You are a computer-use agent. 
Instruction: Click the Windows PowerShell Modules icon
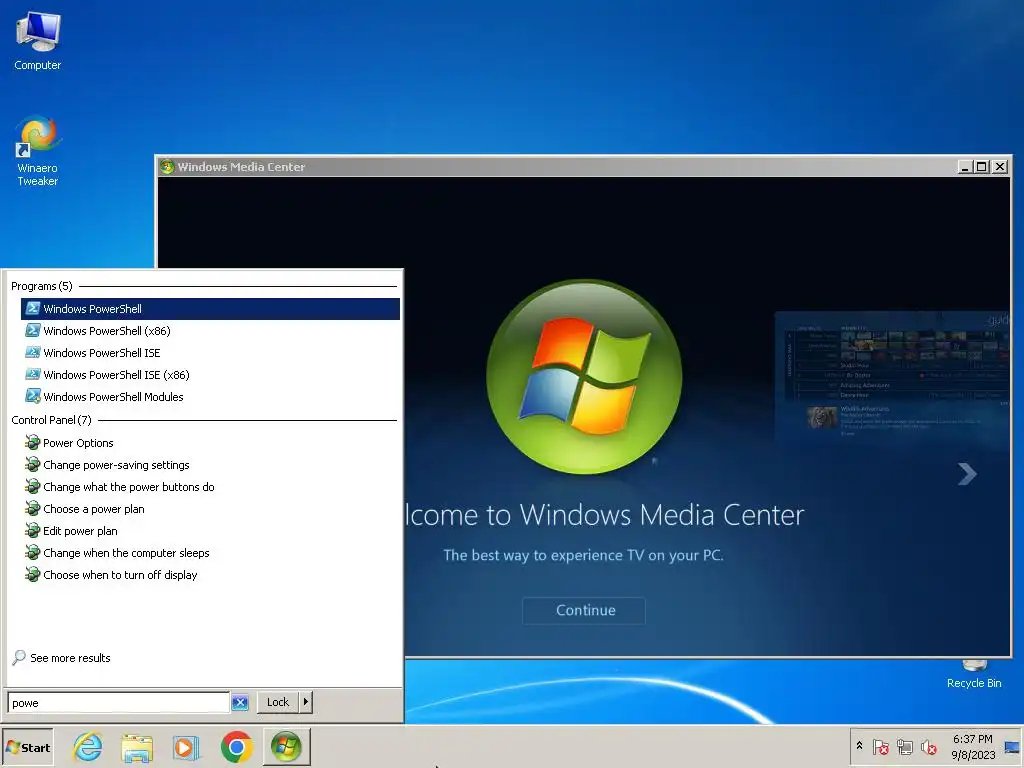[x=33, y=396]
